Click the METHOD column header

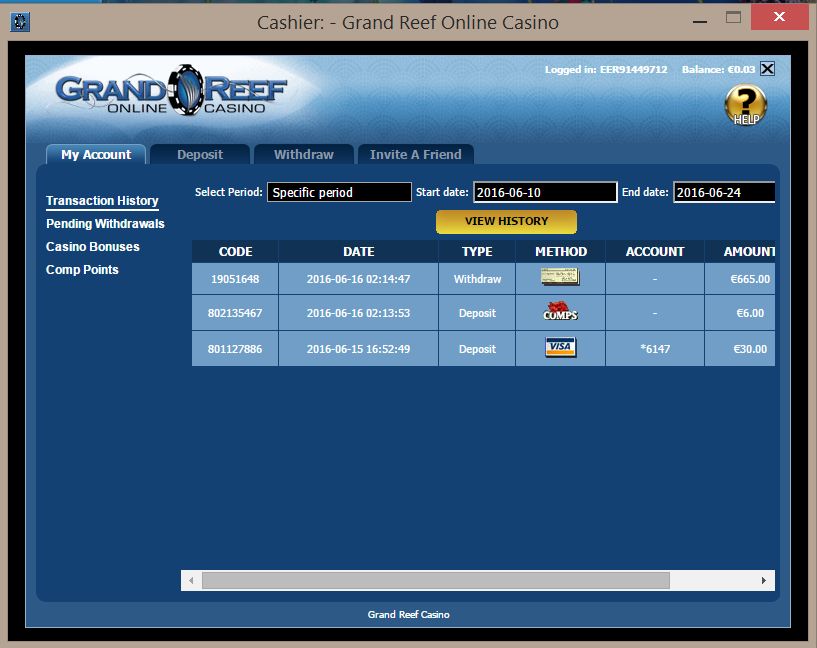(x=561, y=252)
